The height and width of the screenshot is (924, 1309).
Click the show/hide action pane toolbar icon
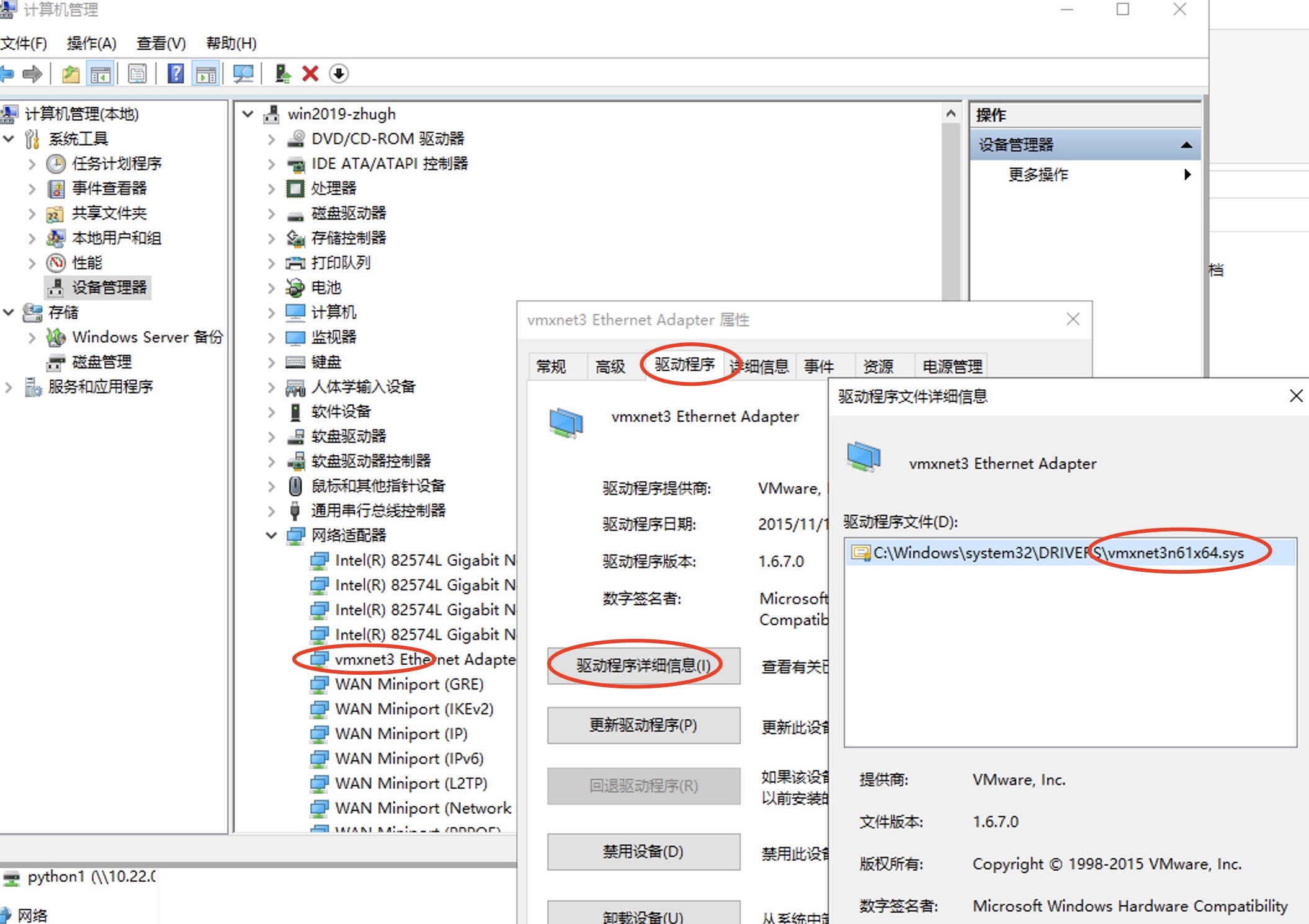pyautogui.click(x=205, y=74)
